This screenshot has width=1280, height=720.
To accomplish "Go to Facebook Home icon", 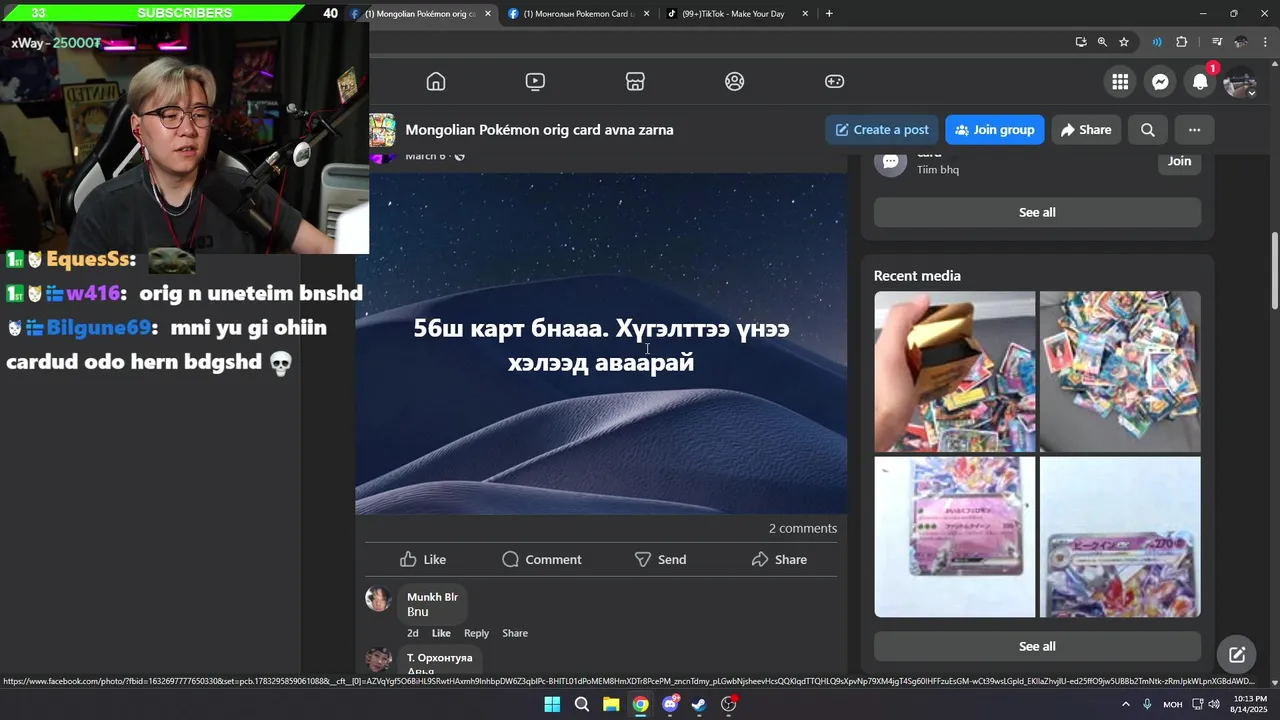I will coord(436,81).
